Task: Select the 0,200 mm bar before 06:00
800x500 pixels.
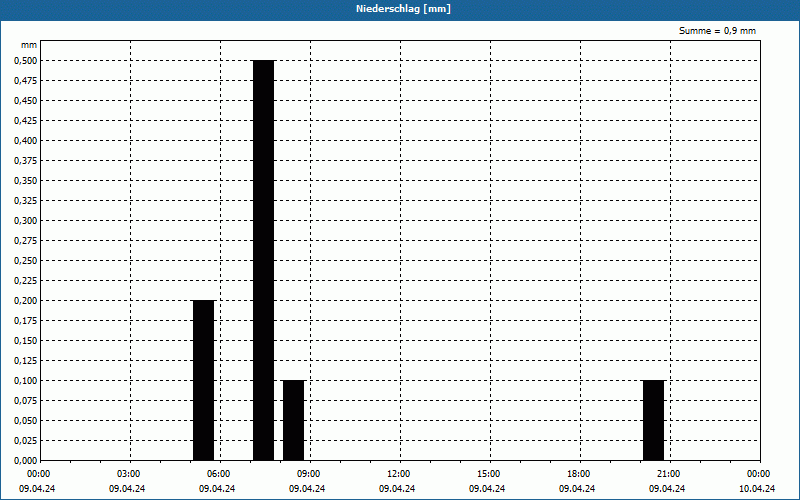Action: coord(204,380)
